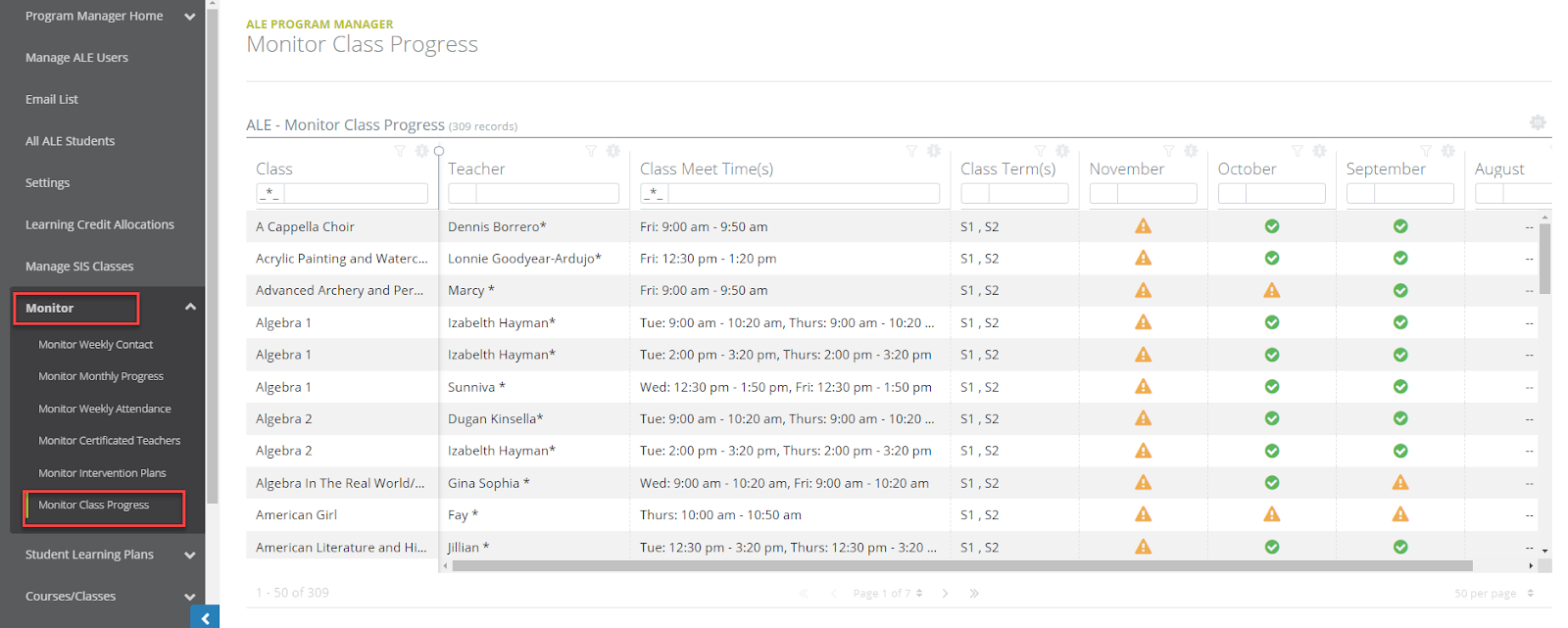Click gear icon in Class Term(s) header
1568x628 pixels.
[x=1062, y=151]
